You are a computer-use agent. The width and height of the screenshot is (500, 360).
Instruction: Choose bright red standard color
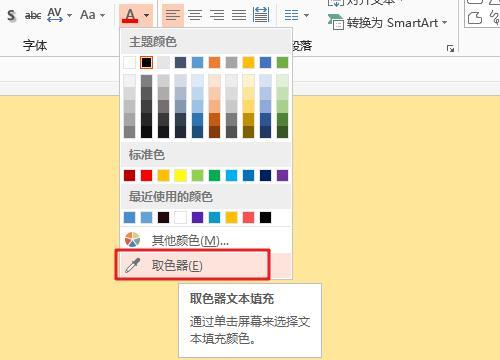[146, 175]
